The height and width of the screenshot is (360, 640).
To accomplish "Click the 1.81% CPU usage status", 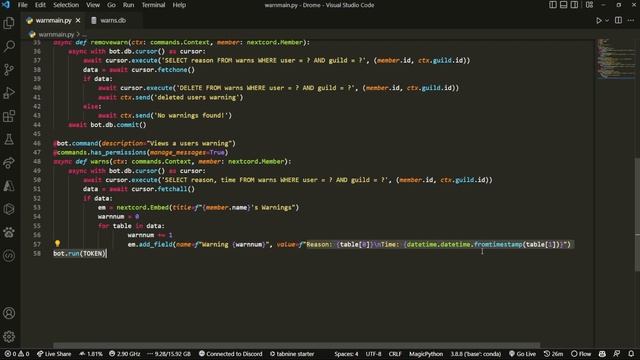I will coord(91,354).
